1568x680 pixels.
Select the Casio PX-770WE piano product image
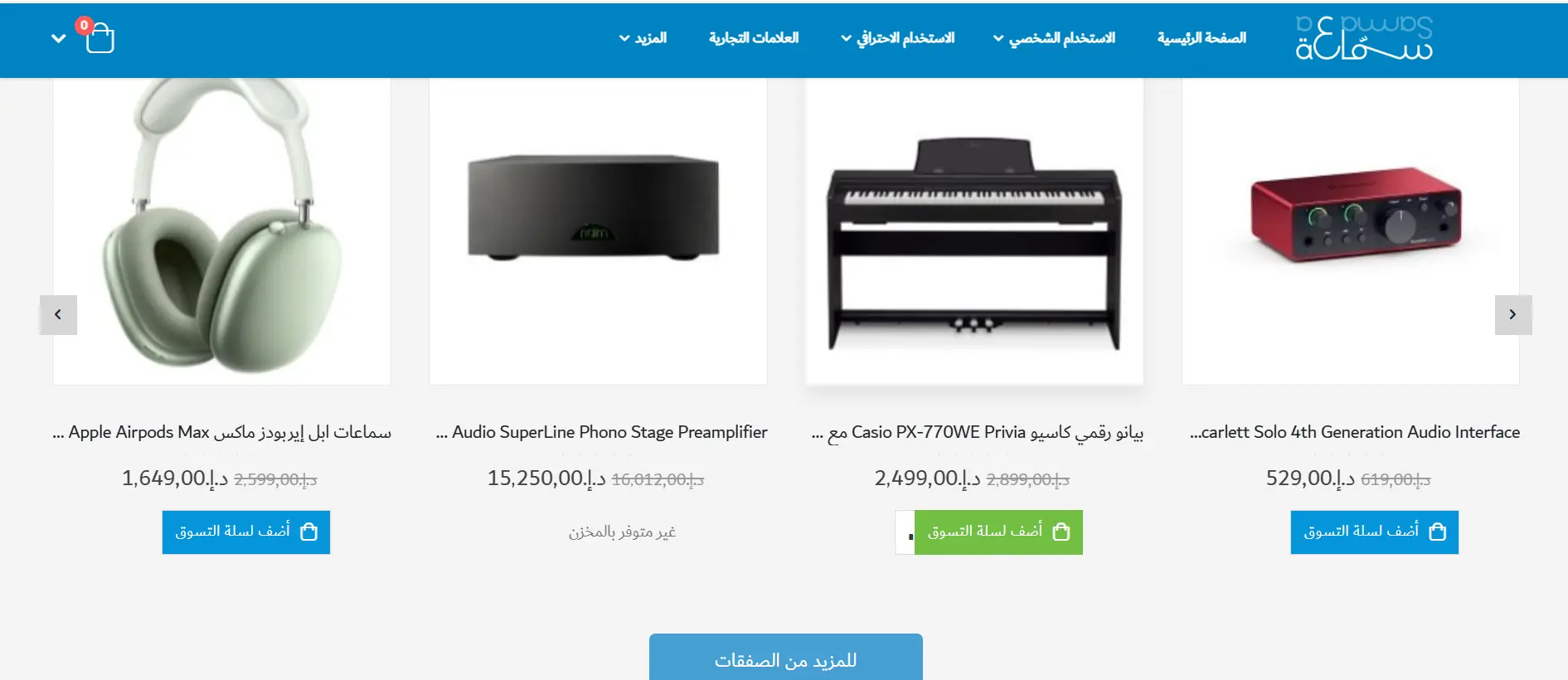pyautogui.click(x=974, y=231)
